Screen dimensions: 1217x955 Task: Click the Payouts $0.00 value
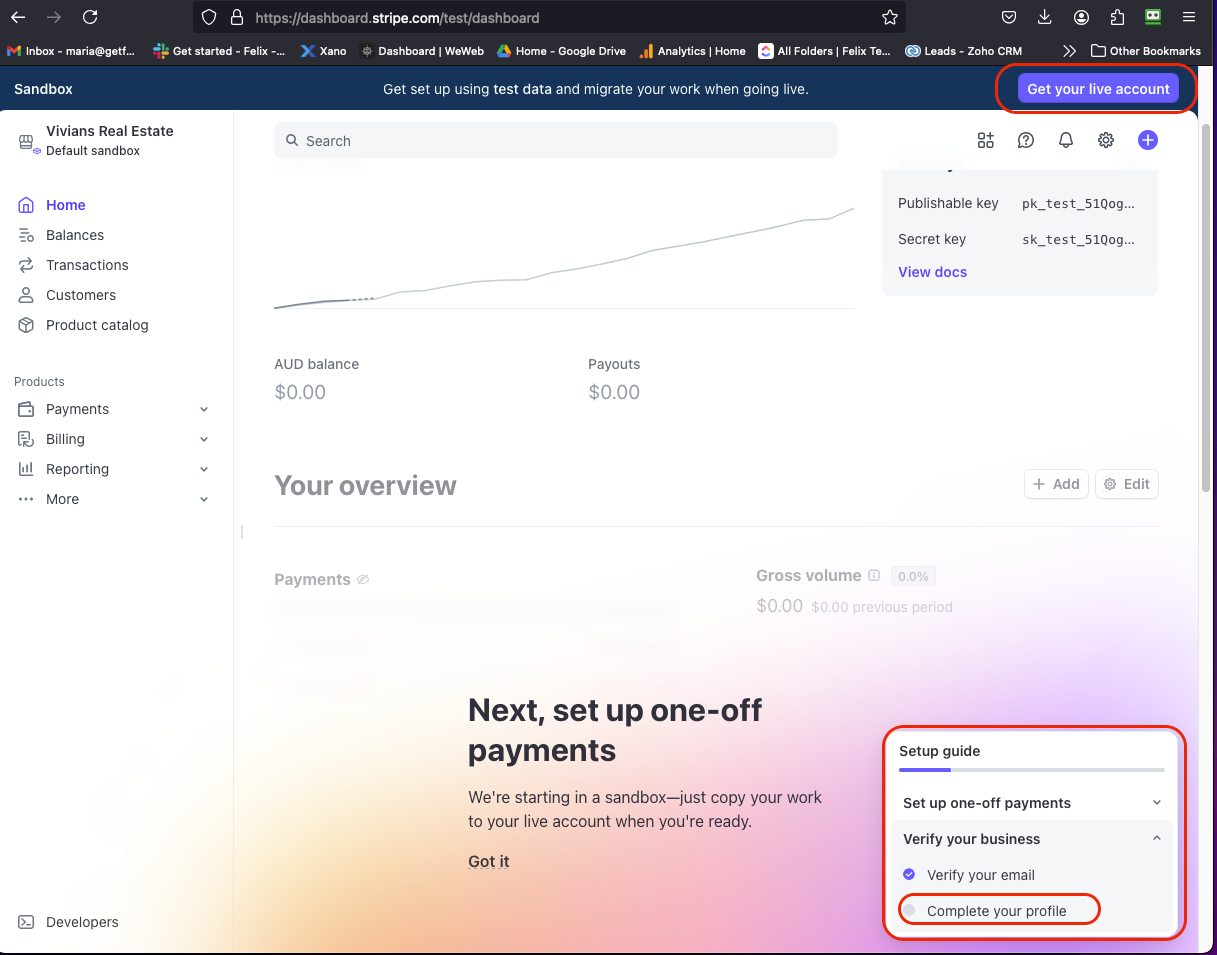coord(614,392)
